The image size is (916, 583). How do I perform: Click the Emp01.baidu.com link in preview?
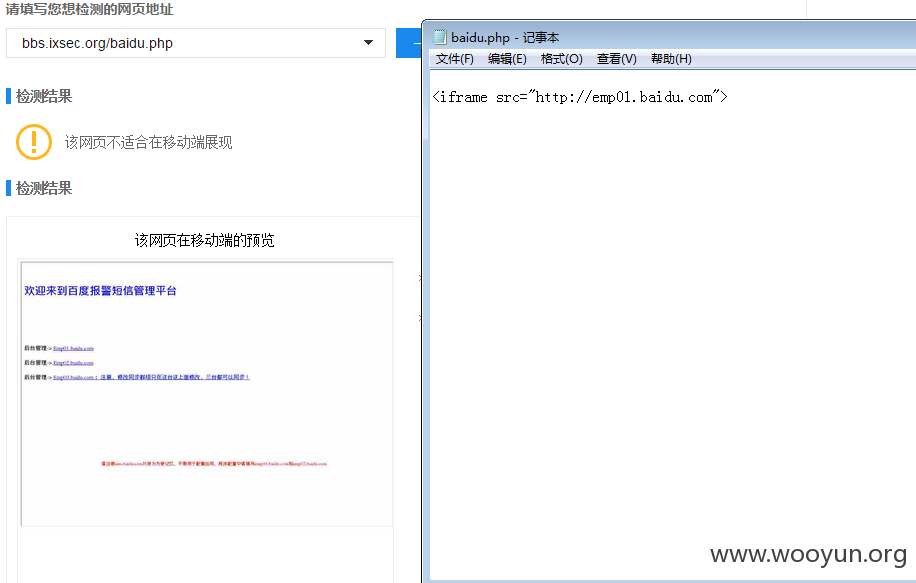(x=73, y=348)
